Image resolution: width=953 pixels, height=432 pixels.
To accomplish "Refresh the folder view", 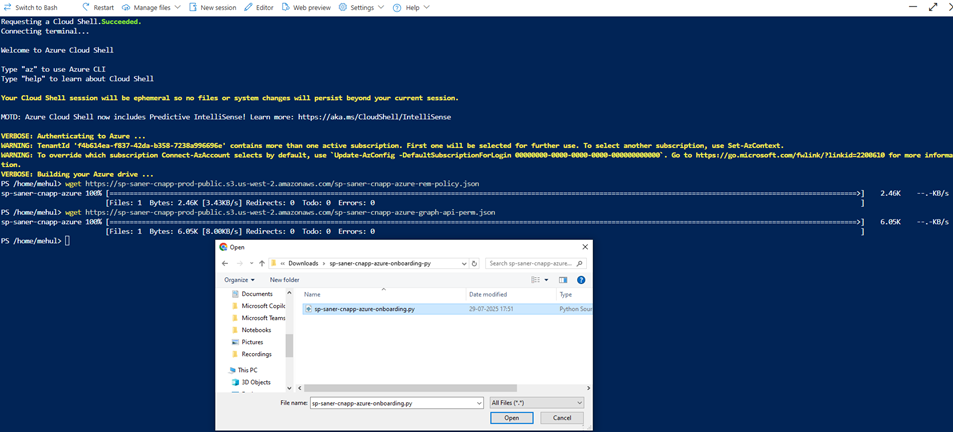I will 475,264.
